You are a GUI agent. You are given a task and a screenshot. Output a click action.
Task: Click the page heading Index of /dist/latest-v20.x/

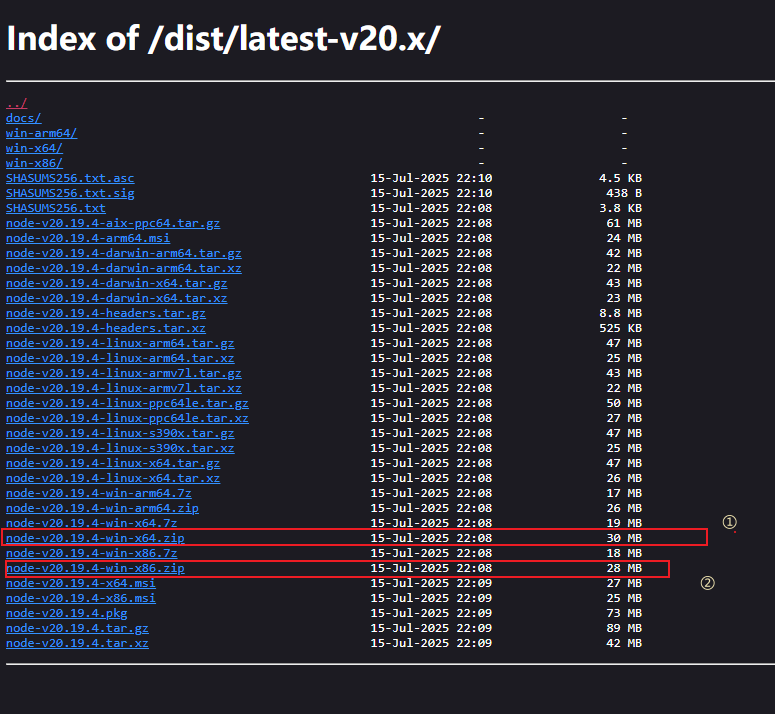tap(223, 39)
